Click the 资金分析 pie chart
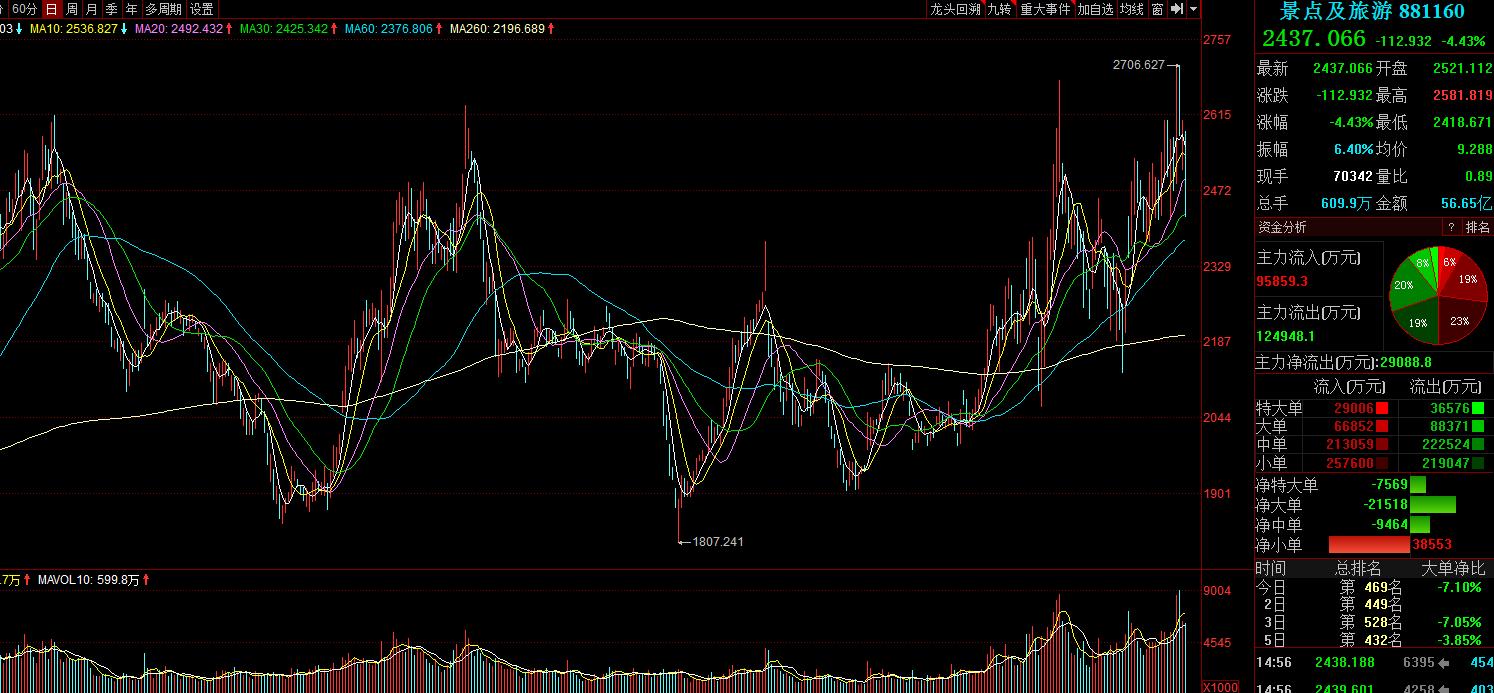Screen dimensions: 1494x693 click(1437, 296)
